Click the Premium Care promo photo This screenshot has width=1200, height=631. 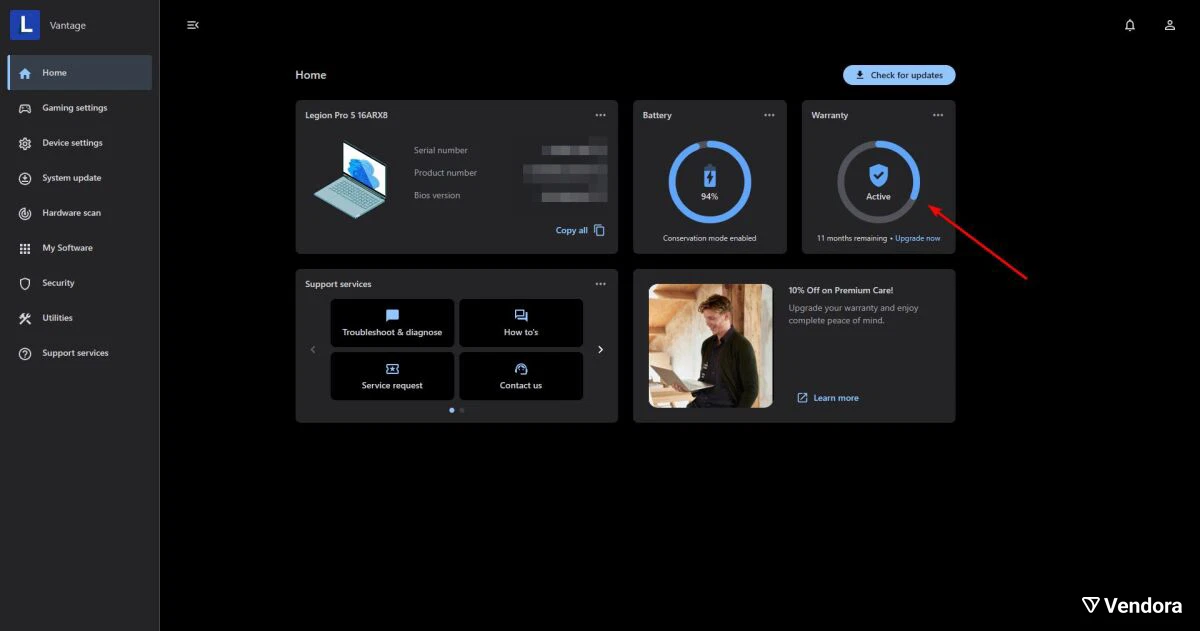click(711, 346)
